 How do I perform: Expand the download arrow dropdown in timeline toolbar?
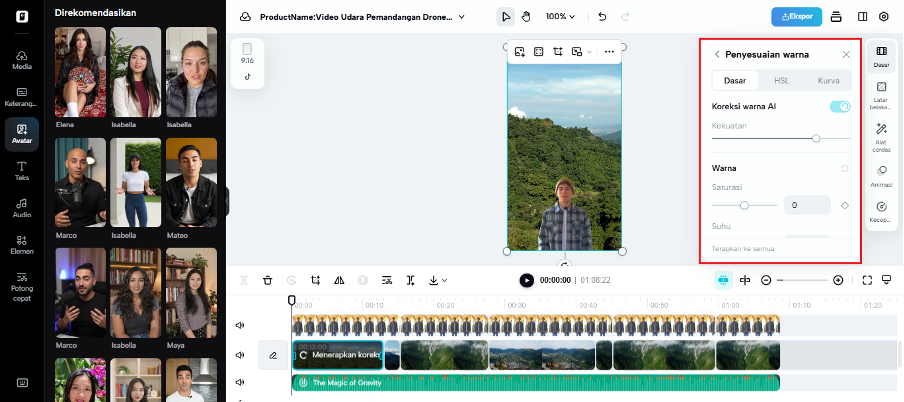click(437, 281)
